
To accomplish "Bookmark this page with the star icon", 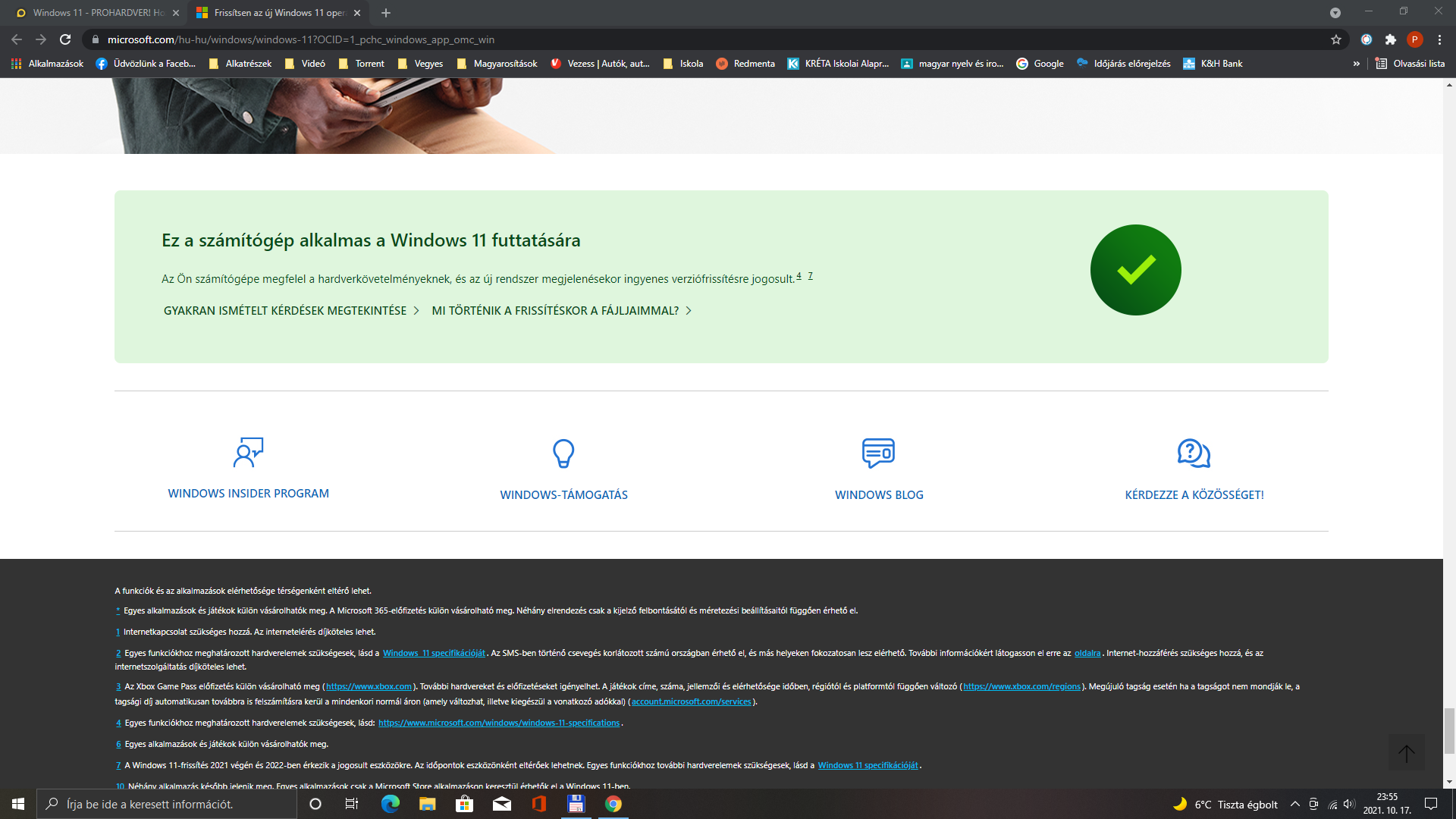I will (1336, 39).
